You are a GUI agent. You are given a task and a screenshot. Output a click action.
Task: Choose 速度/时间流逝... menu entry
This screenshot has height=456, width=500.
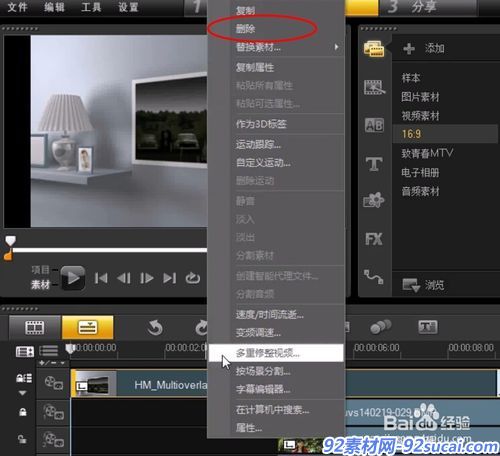pyautogui.click(x=270, y=314)
